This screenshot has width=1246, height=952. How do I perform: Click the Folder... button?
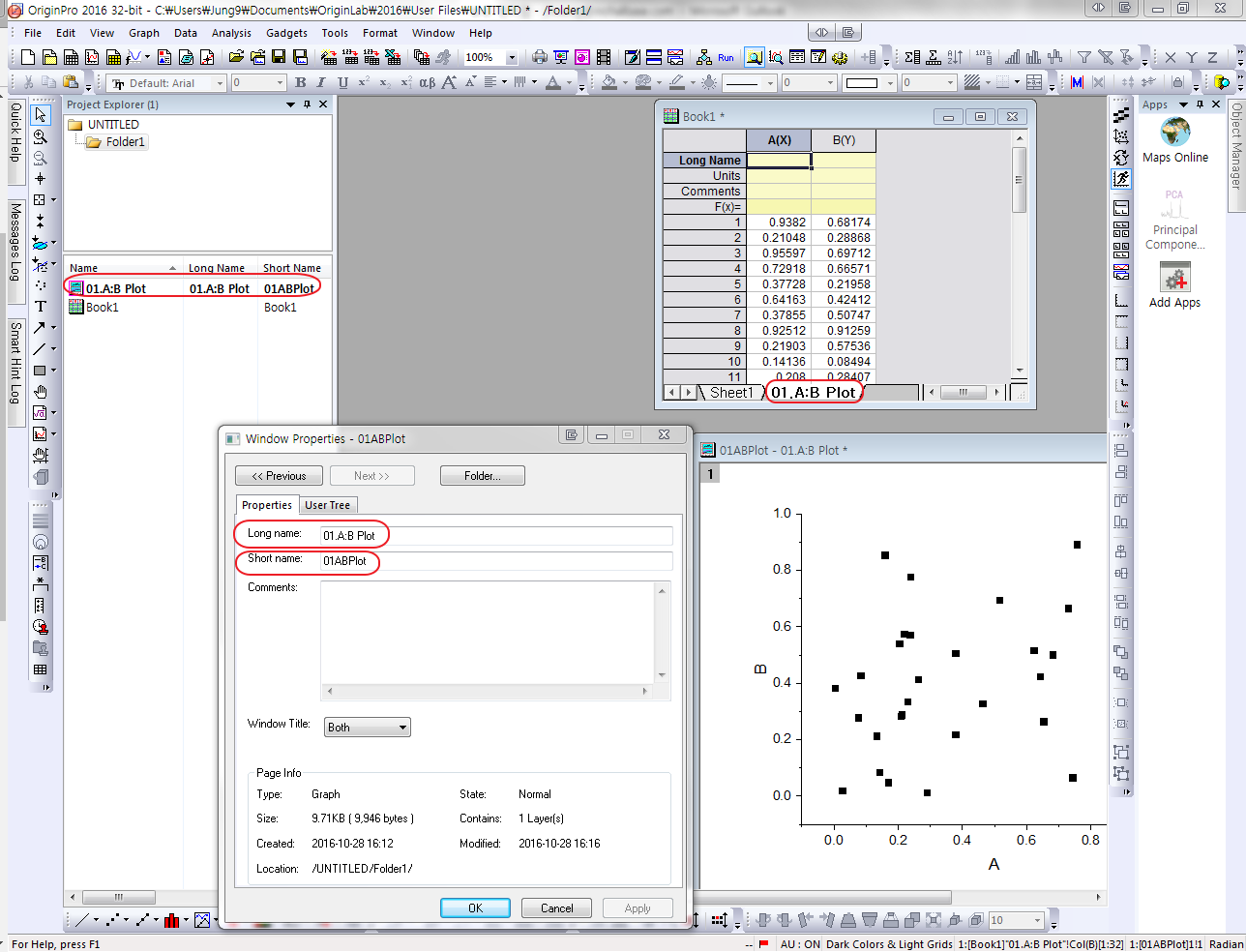pos(482,476)
